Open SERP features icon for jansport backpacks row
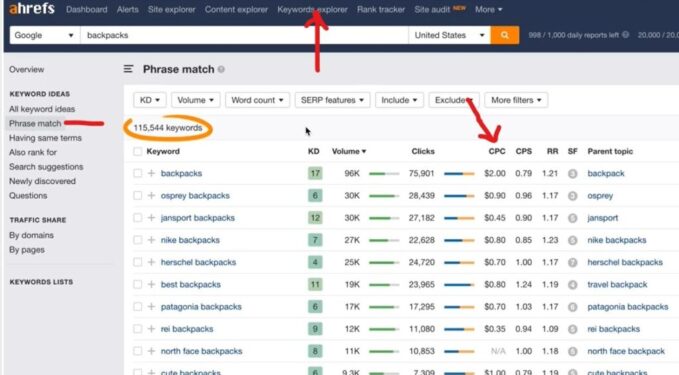679x375 pixels. 572,218
